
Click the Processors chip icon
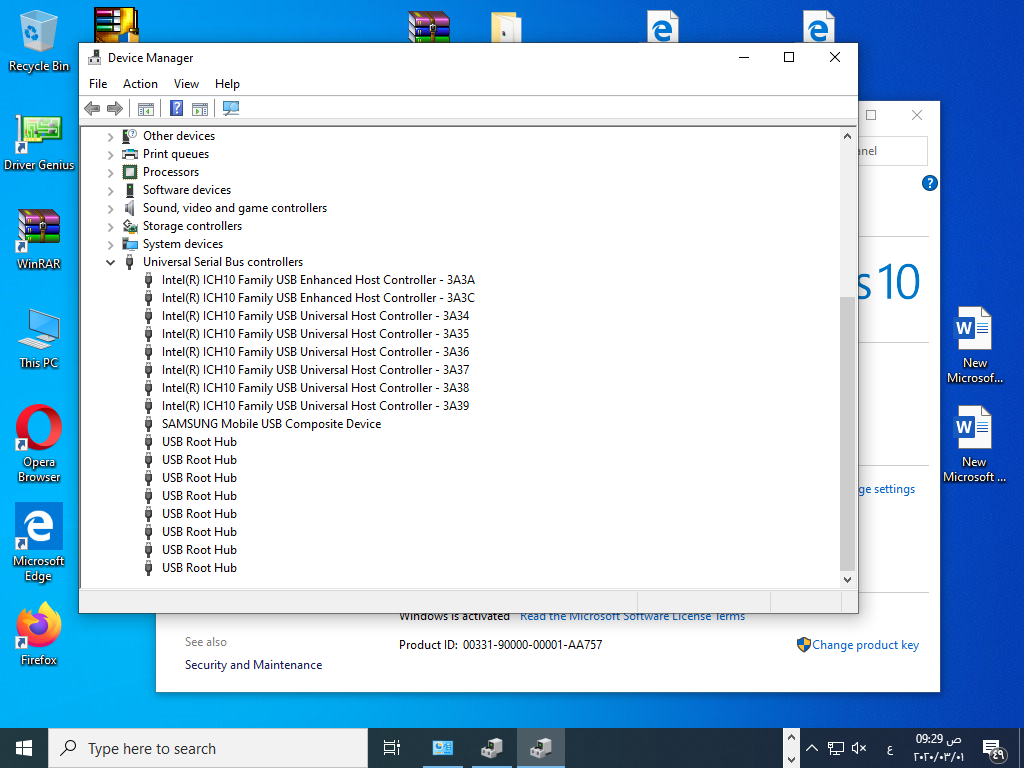tap(130, 172)
